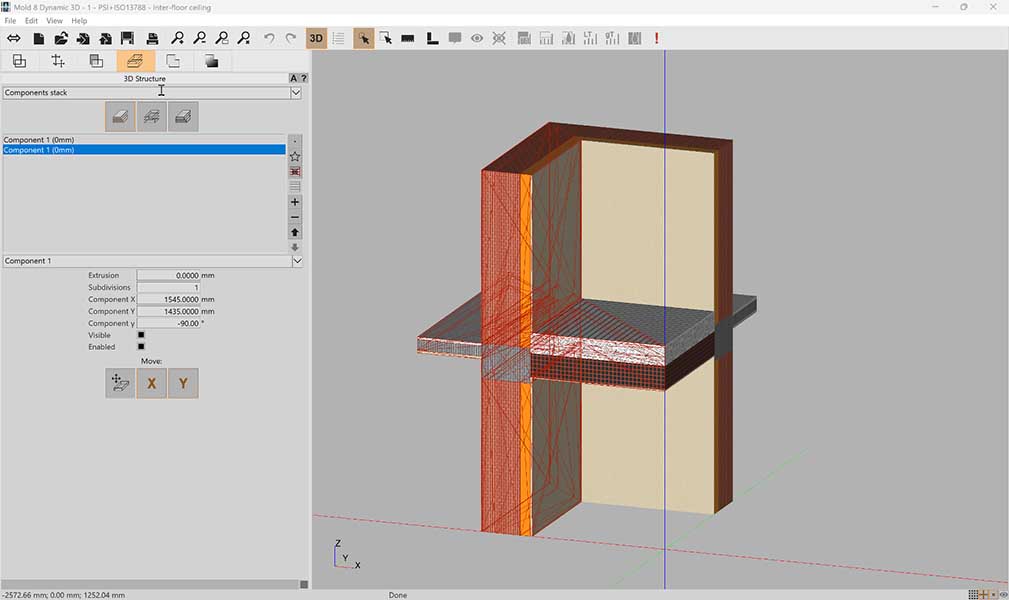Click the undo arrow icon
This screenshot has height=600, width=1009.
(x=269, y=39)
